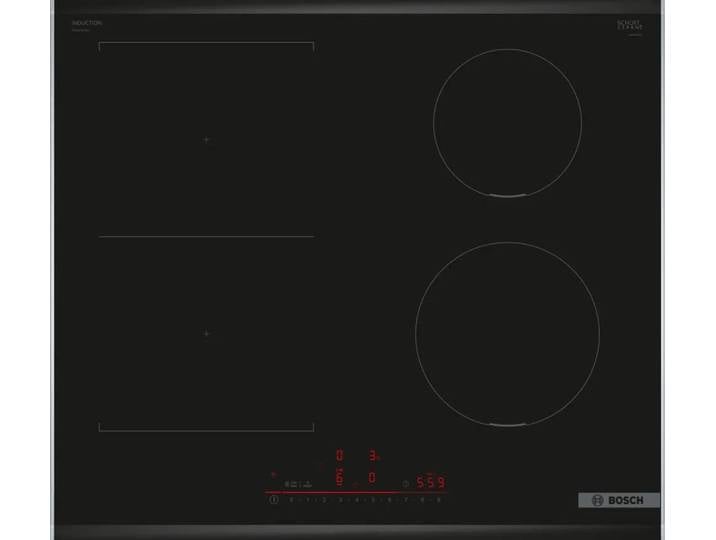Click the lower larger round cooking zone
The width and height of the screenshot is (716, 540).
click(507, 334)
